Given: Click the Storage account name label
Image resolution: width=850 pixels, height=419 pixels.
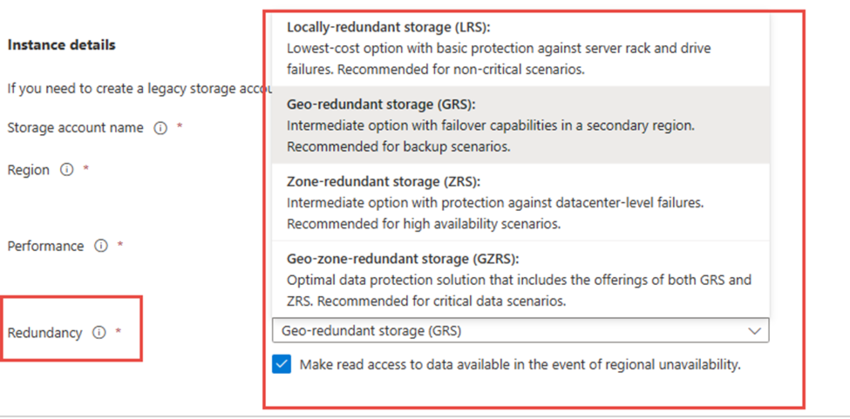Looking at the screenshot, I should [75, 128].
